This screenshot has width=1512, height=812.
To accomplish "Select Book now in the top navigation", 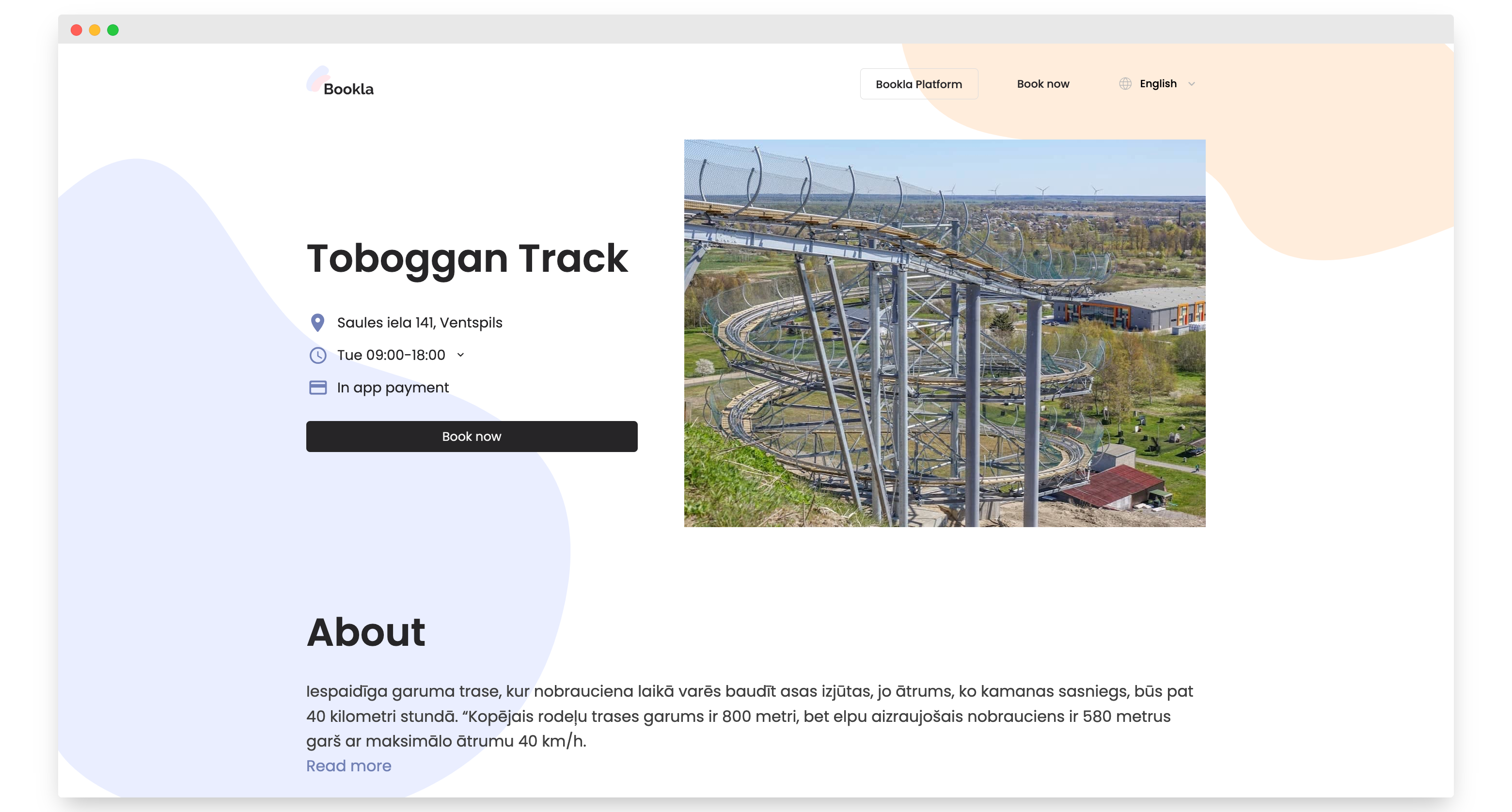I will click(x=1042, y=84).
